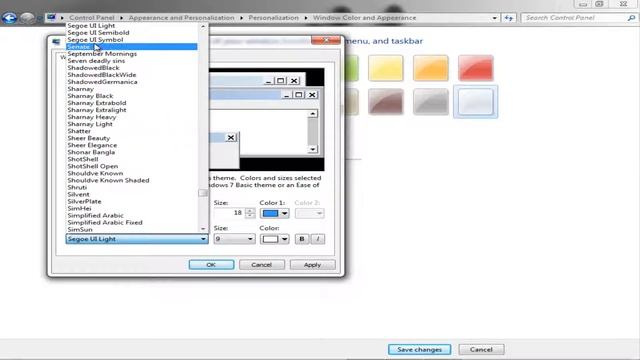Screen dimensions: 640x360
Task: Pick the brown window color swatch
Action: coord(386,102)
